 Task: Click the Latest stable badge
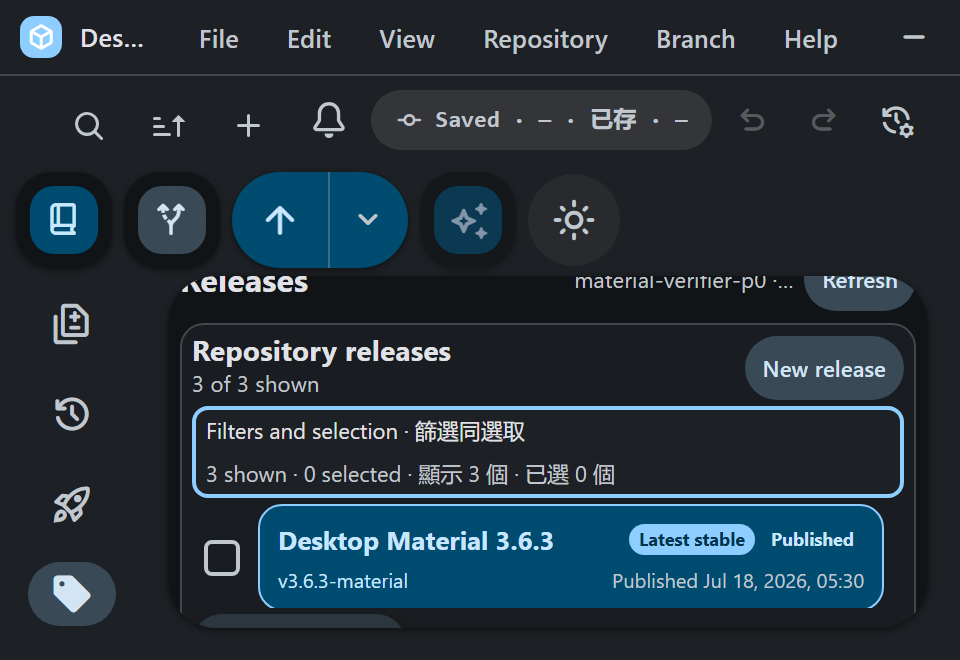point(692,539)
